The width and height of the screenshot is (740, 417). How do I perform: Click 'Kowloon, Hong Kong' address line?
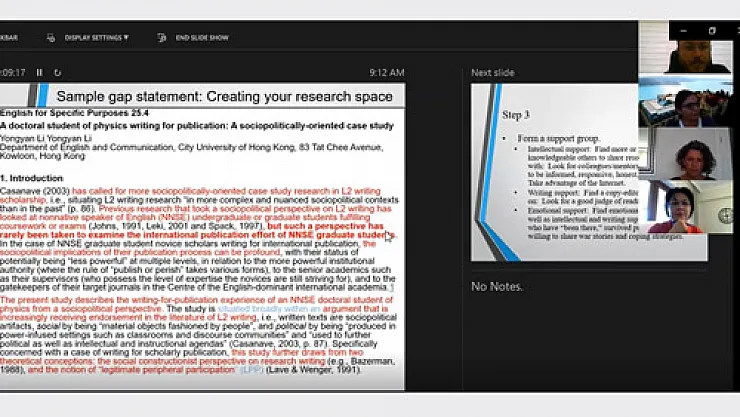pyautogui.click(x=42, y=156)
